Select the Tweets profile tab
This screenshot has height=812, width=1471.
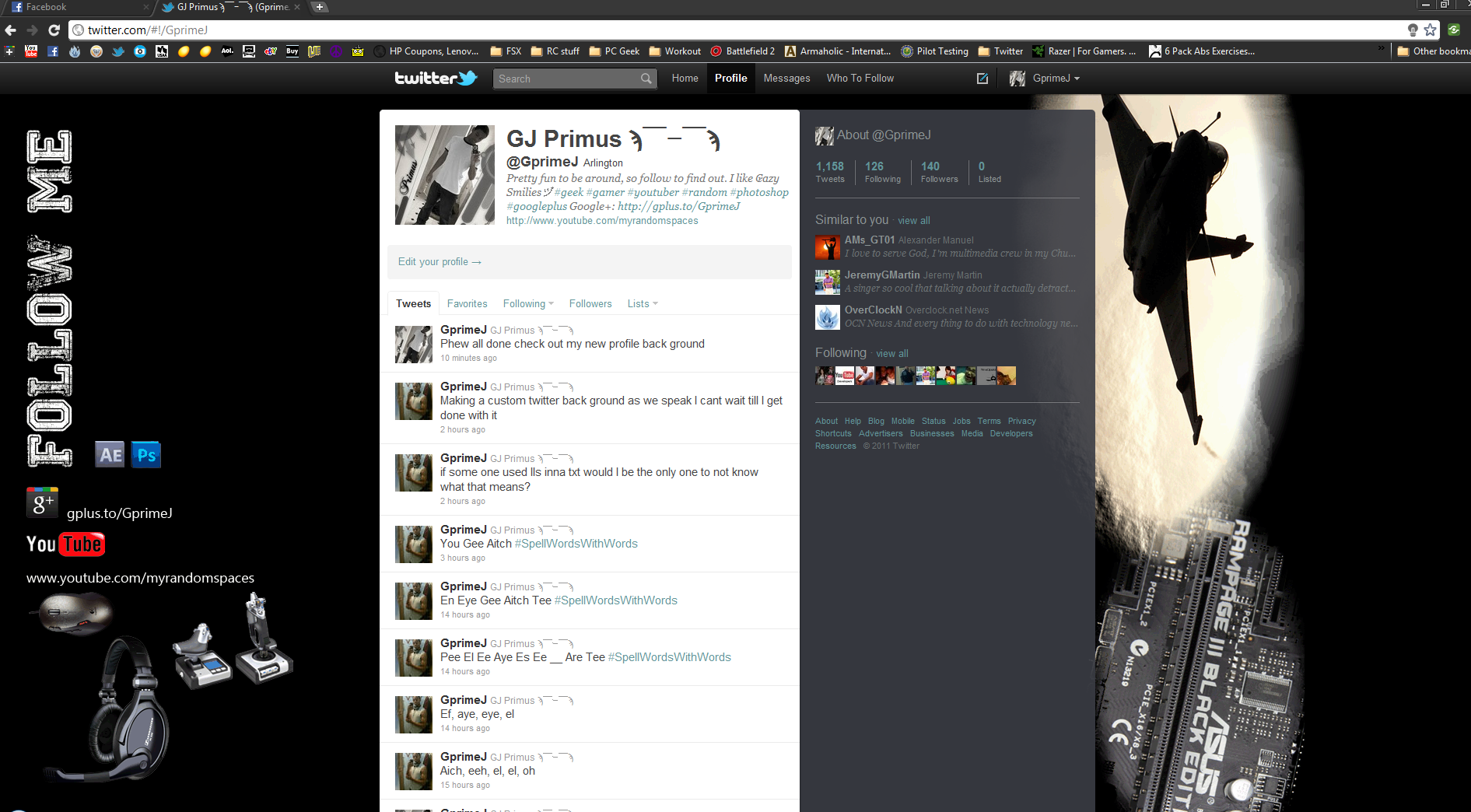click(413, 303)
